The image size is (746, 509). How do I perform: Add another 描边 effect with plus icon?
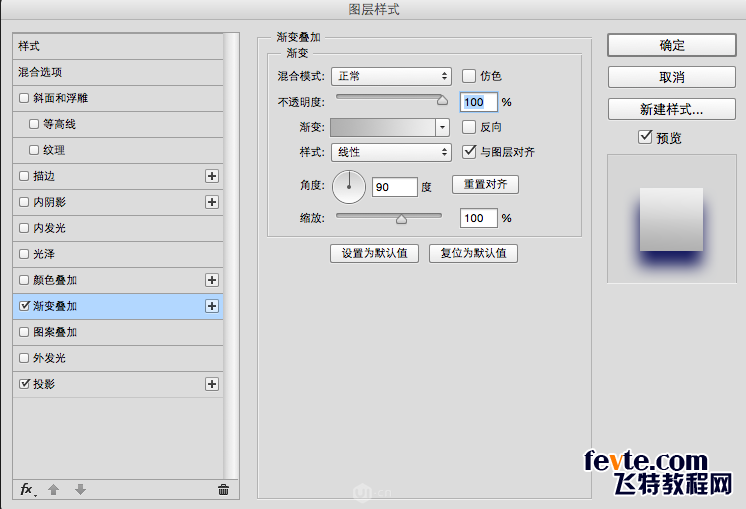[x=212, y=176]
